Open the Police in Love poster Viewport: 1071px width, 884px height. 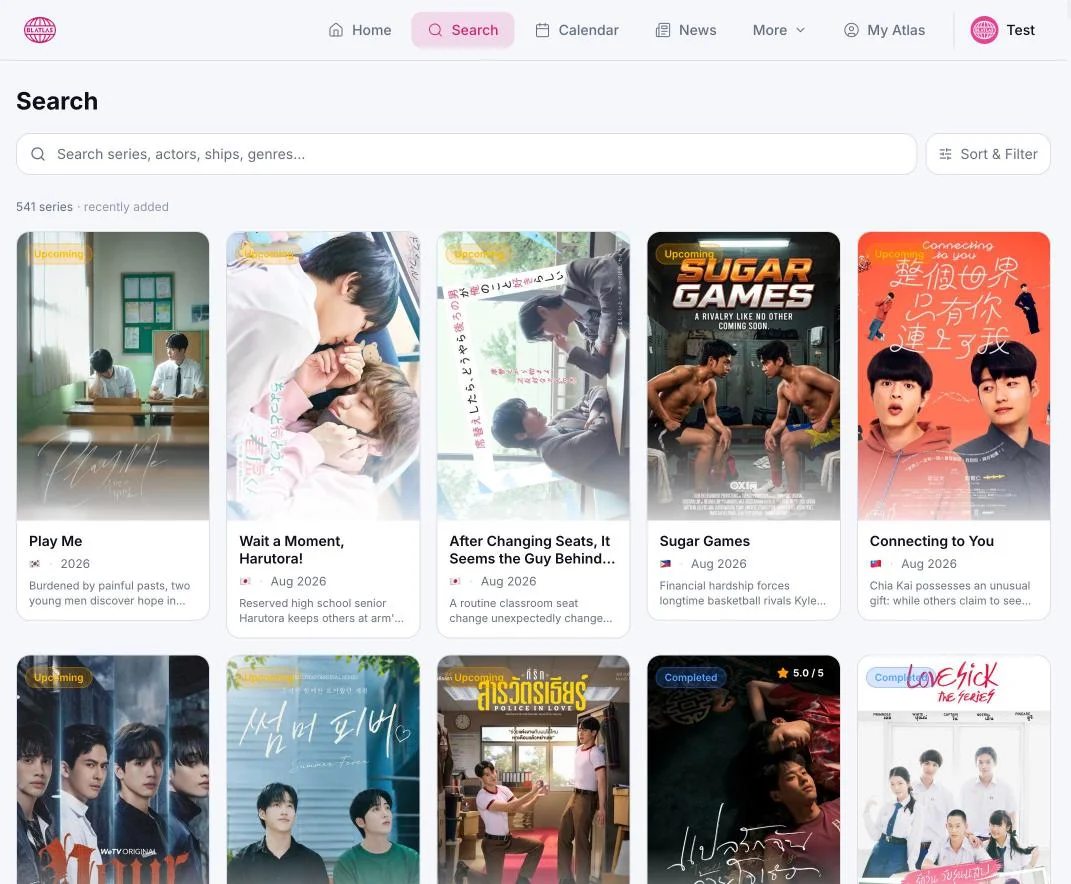tap(533, 770)
